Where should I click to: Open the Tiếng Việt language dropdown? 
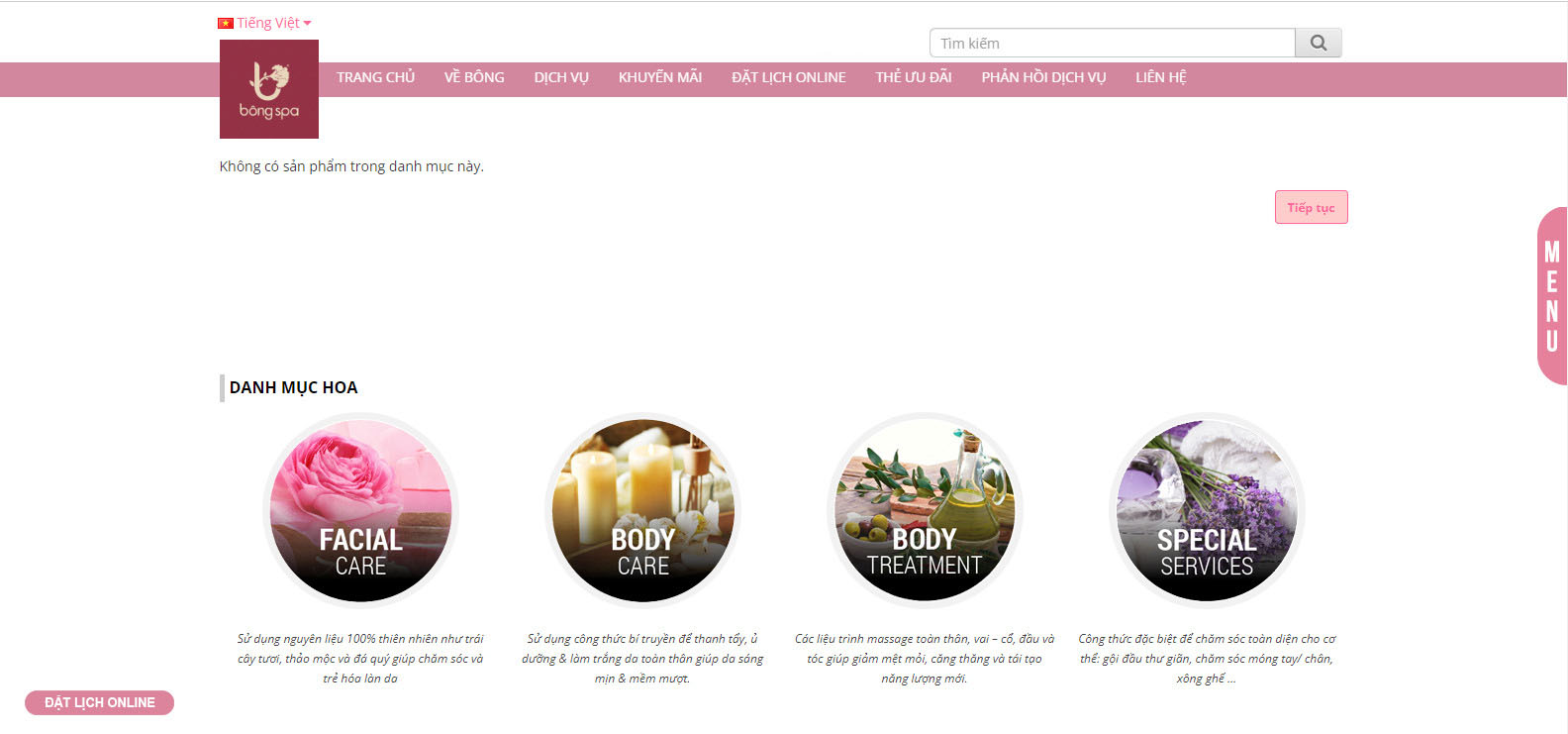(x=264, y=23)
